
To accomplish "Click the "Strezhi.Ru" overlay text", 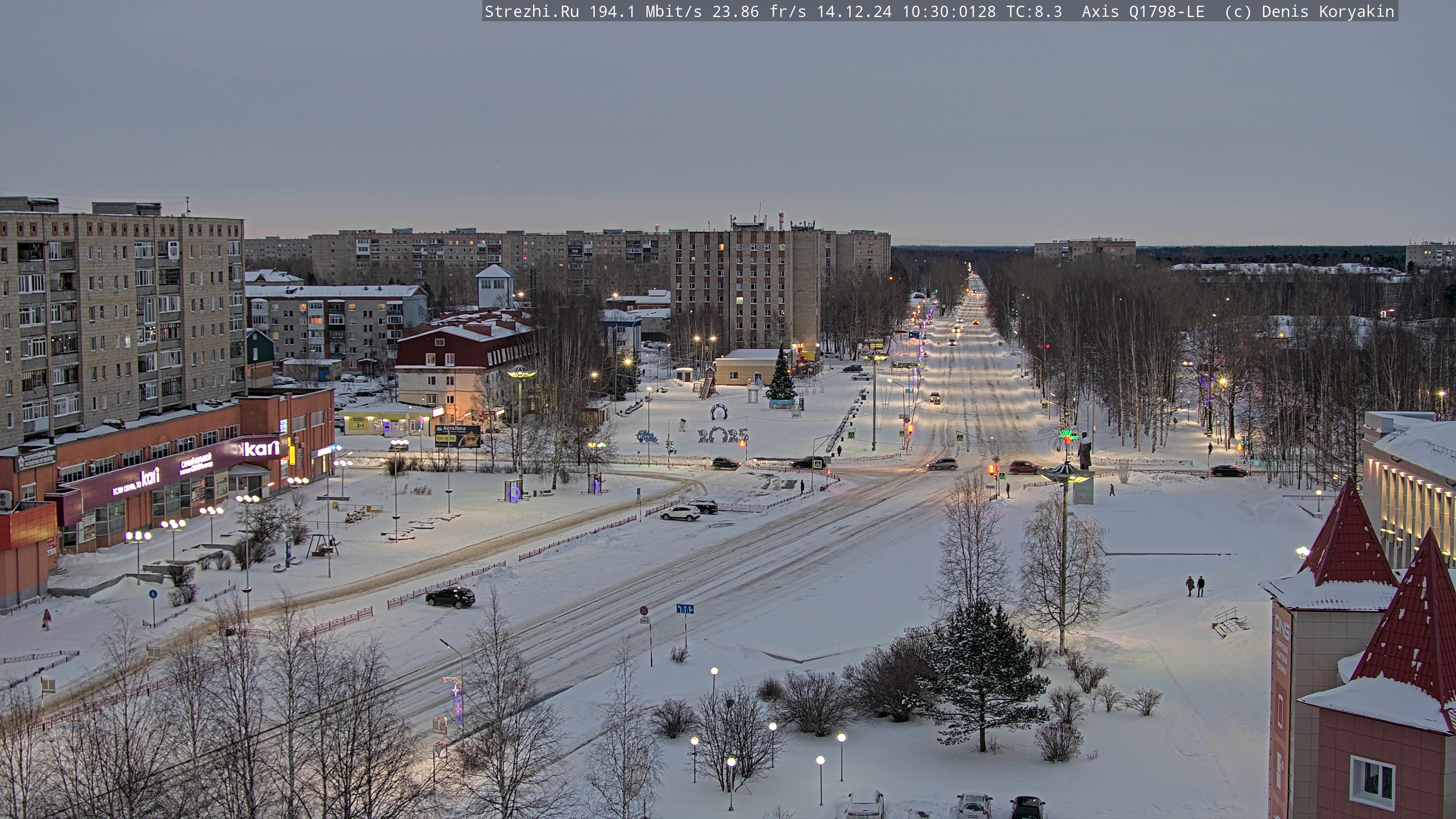I will point(531,11).
